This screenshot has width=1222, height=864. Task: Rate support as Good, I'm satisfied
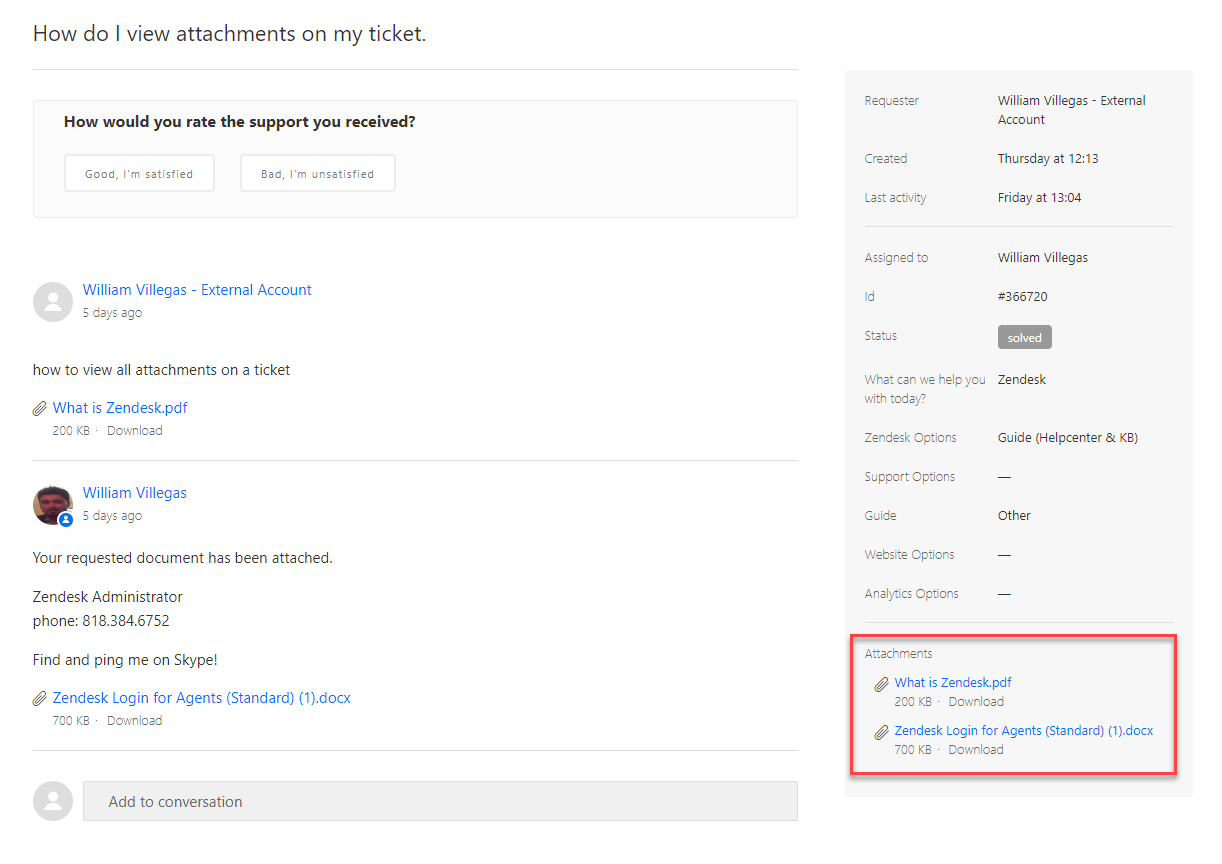coord(139,173)
